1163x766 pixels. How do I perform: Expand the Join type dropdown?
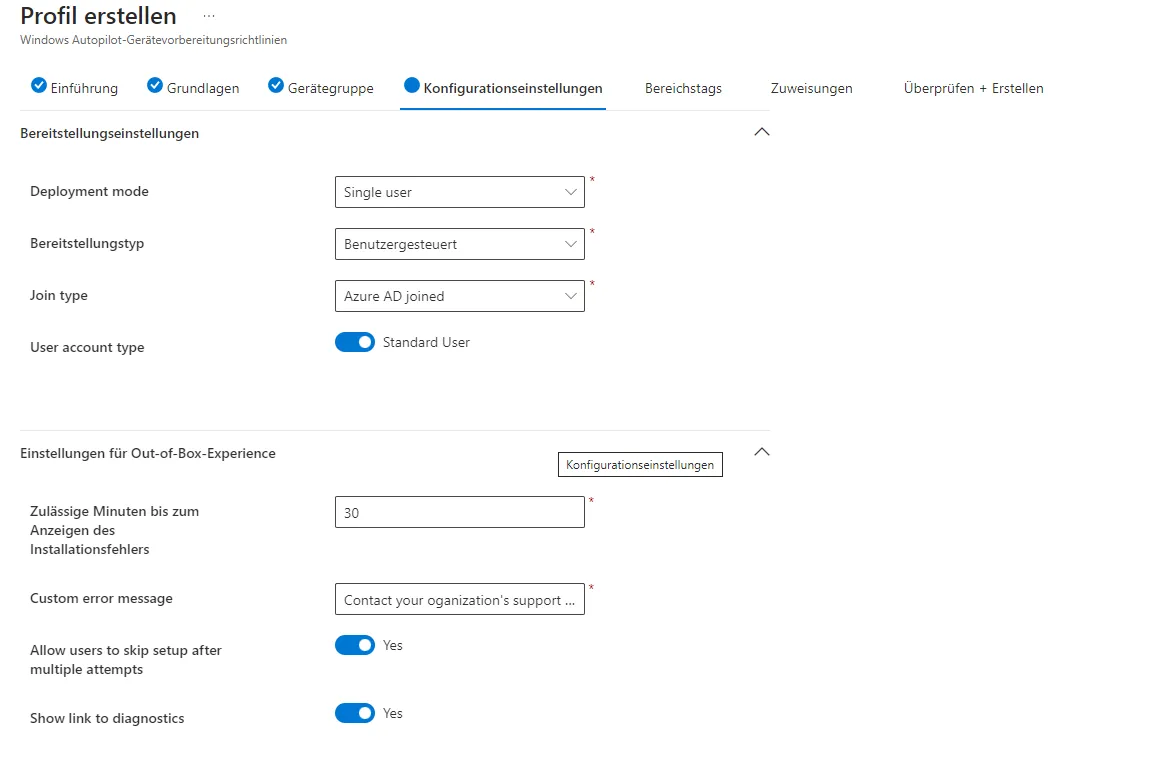point(459,296)
